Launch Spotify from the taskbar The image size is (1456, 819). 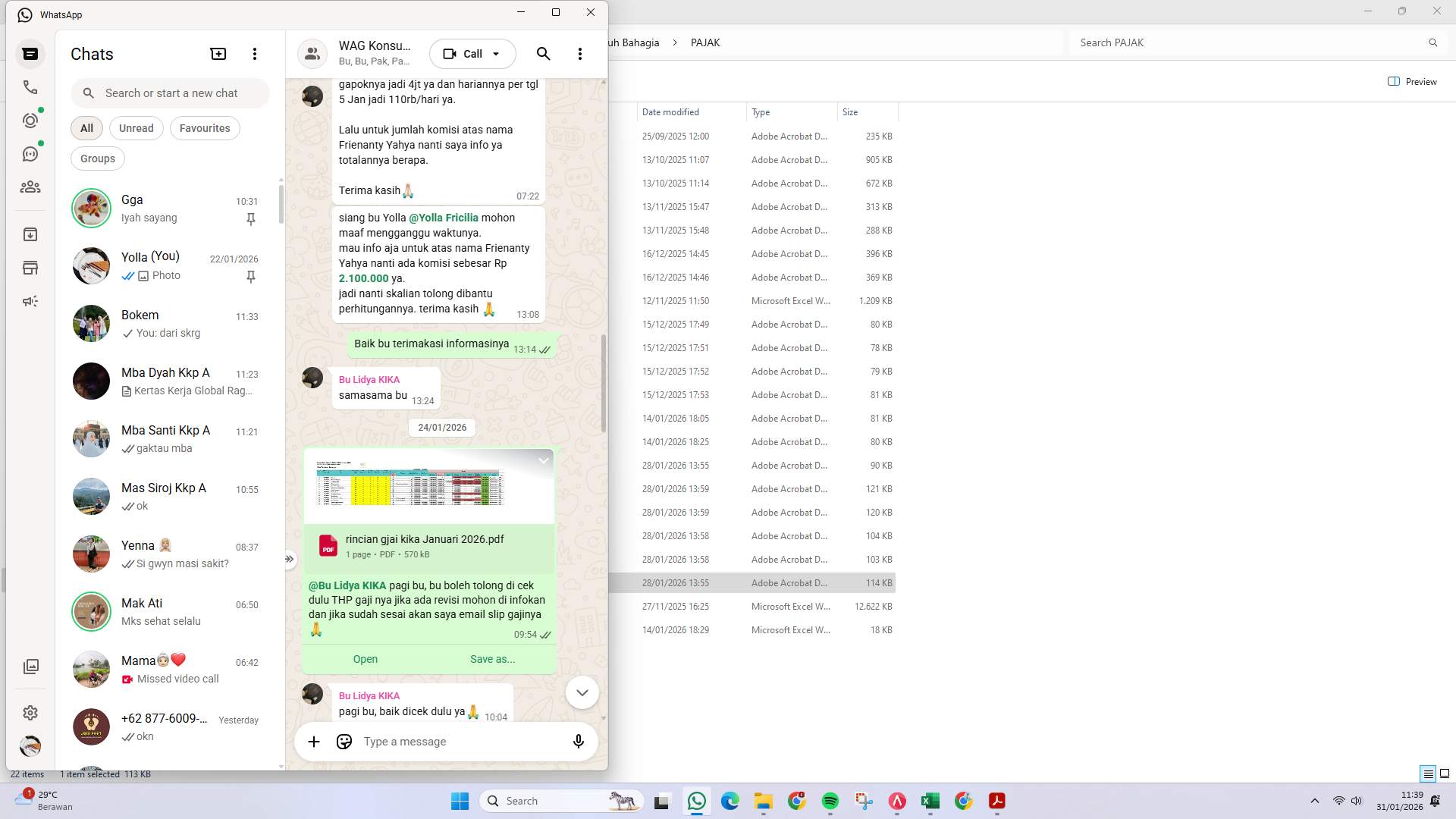tap(830, 801)
